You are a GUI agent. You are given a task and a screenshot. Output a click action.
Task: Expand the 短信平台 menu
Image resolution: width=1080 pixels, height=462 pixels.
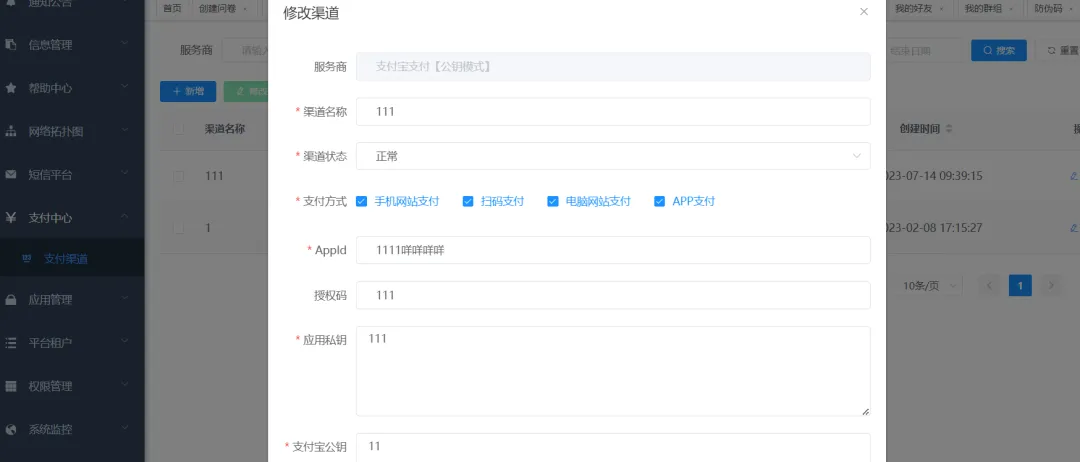(x=125, y=174)
